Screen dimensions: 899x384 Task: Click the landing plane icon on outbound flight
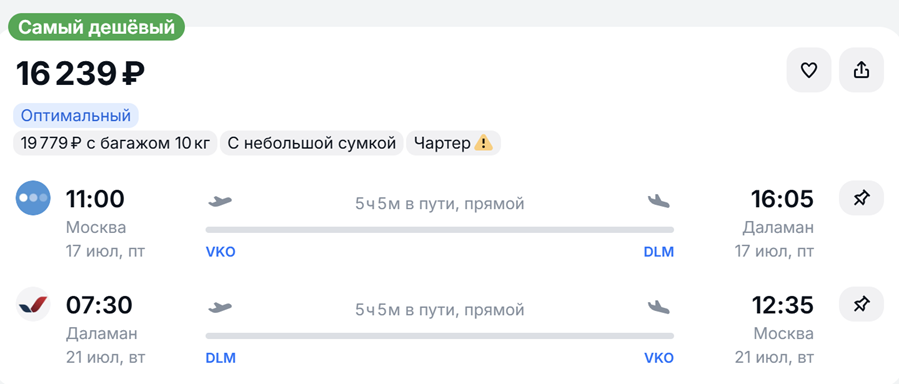click(659, 201)
